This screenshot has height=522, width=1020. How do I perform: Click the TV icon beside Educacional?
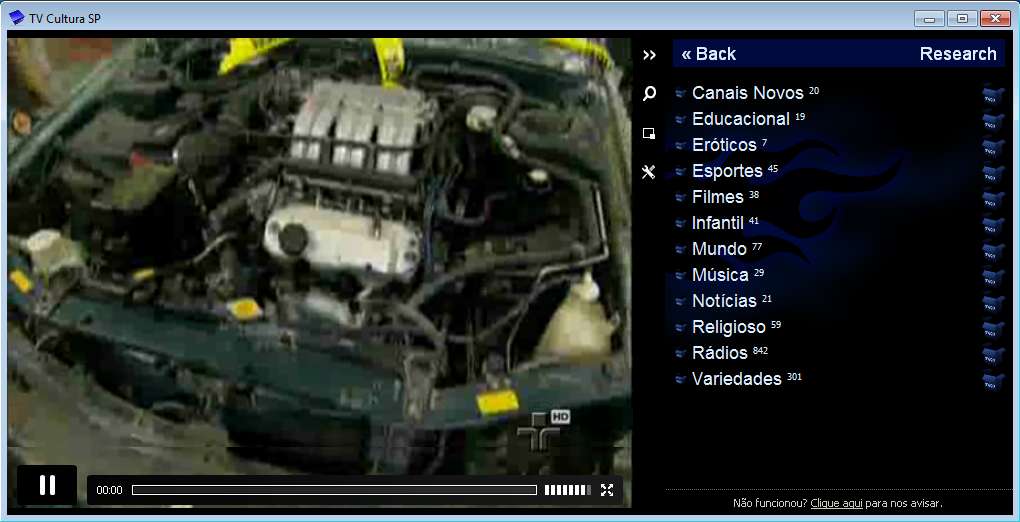coord(993,120)
